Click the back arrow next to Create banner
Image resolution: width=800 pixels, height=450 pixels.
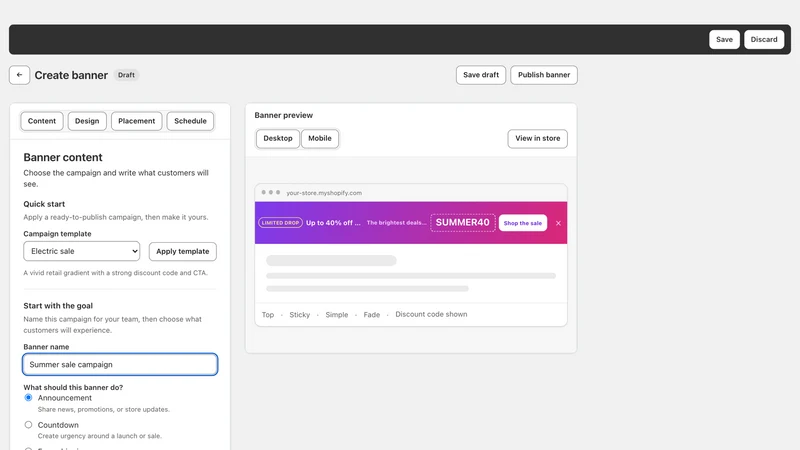point(19,75)
